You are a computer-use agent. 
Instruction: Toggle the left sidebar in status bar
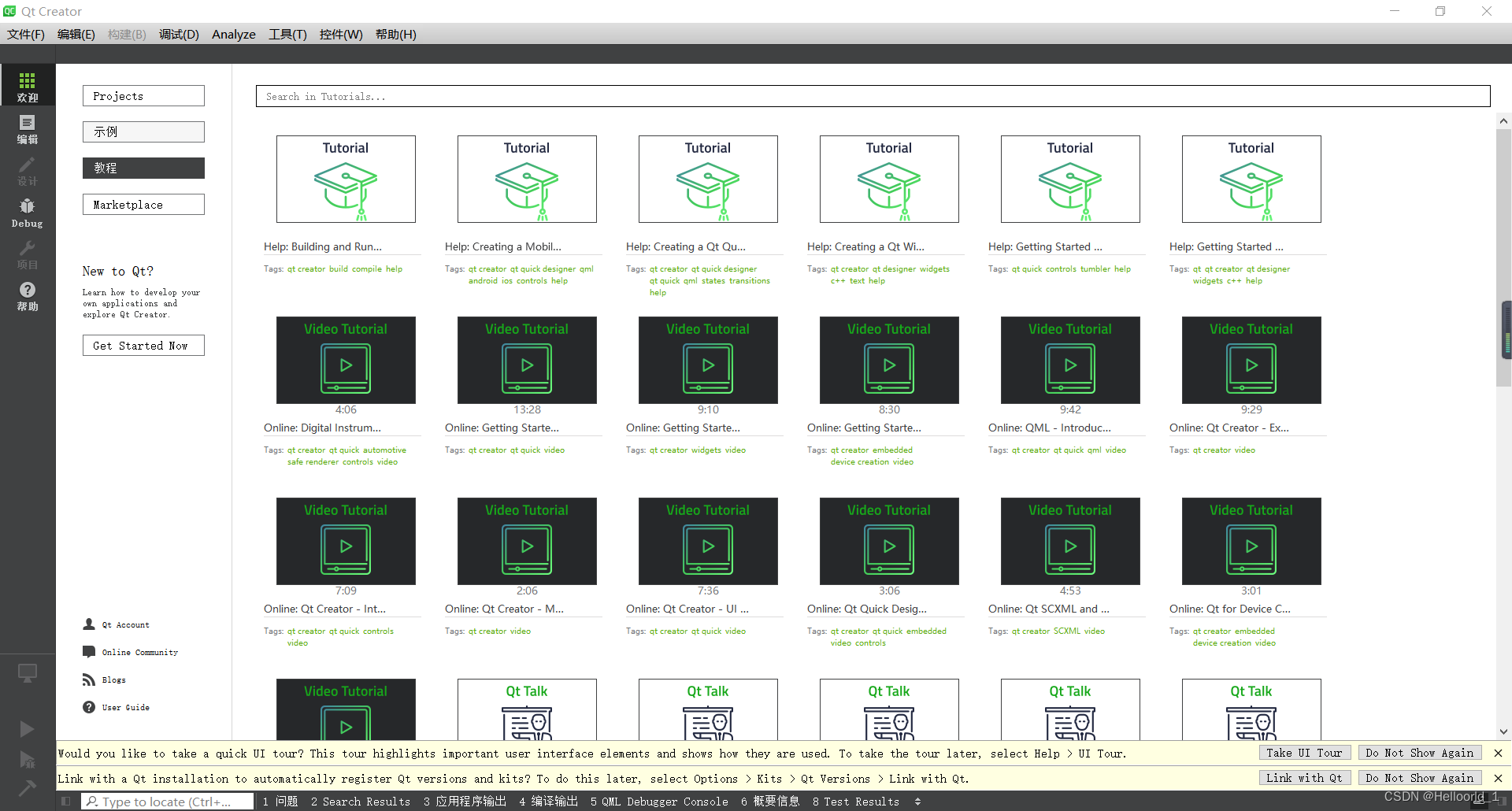point(65,802)
